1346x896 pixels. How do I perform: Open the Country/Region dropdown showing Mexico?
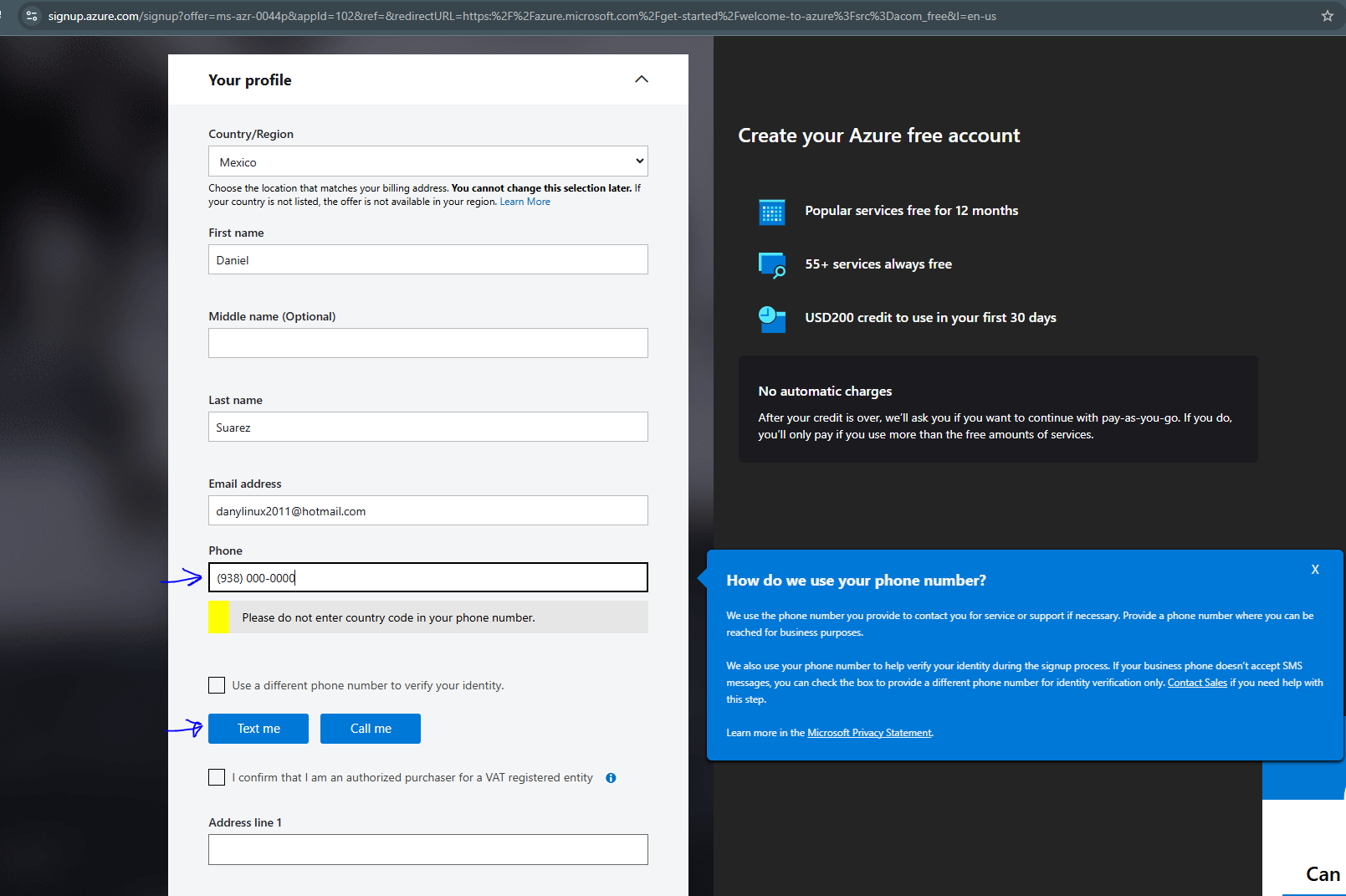click(x=428, y=161)
